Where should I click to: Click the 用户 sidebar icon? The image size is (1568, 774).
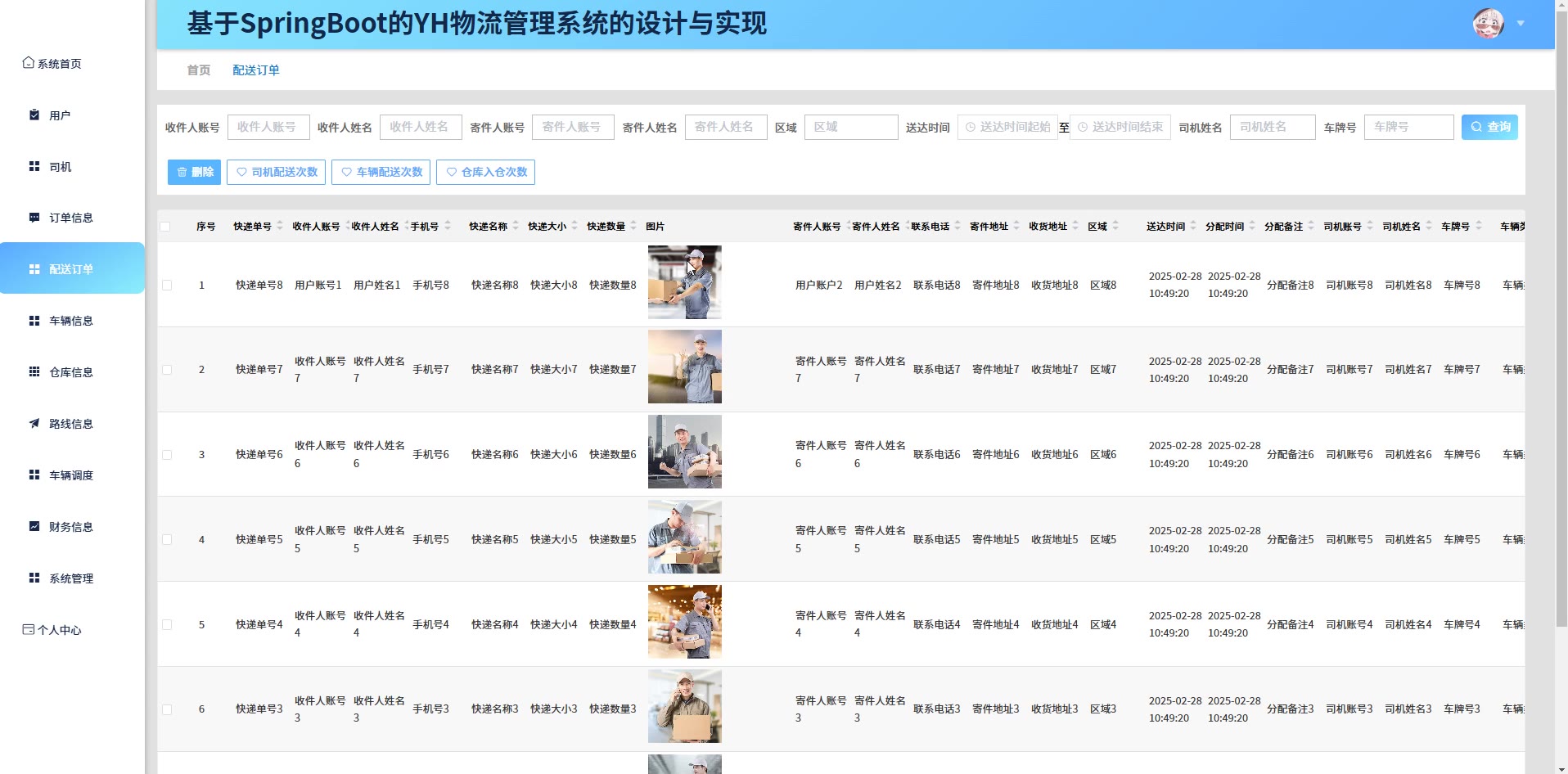[34, 115]
